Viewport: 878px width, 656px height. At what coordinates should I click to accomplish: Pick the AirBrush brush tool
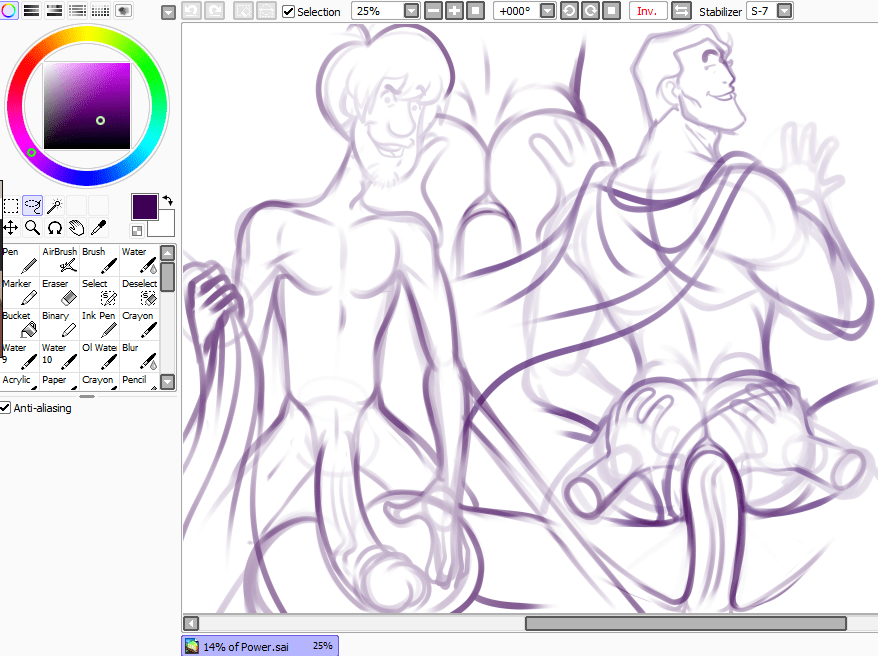pyautogui.click(x=59, y=260)
